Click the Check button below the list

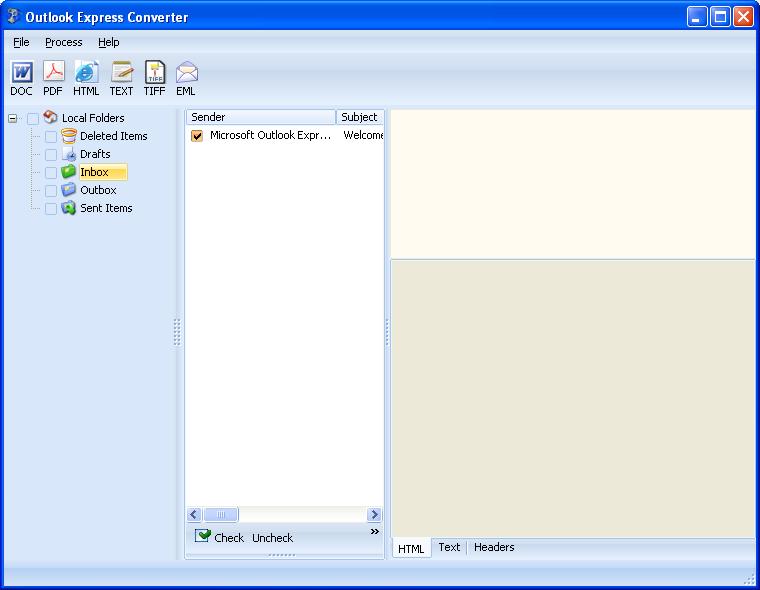coord(220,537)
